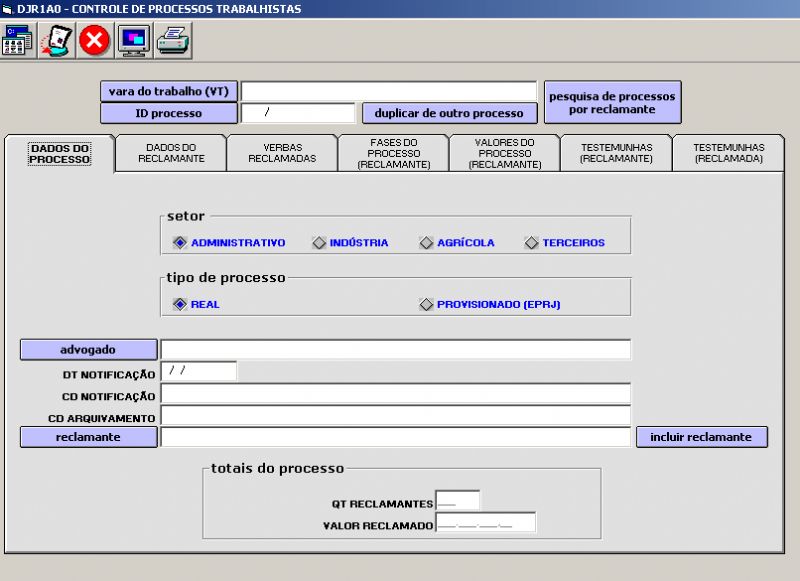Choose INDÚSTRIA as the setor
Image resolution: width=800 pixels, height=581 pixels.
(x=319, y=243)
